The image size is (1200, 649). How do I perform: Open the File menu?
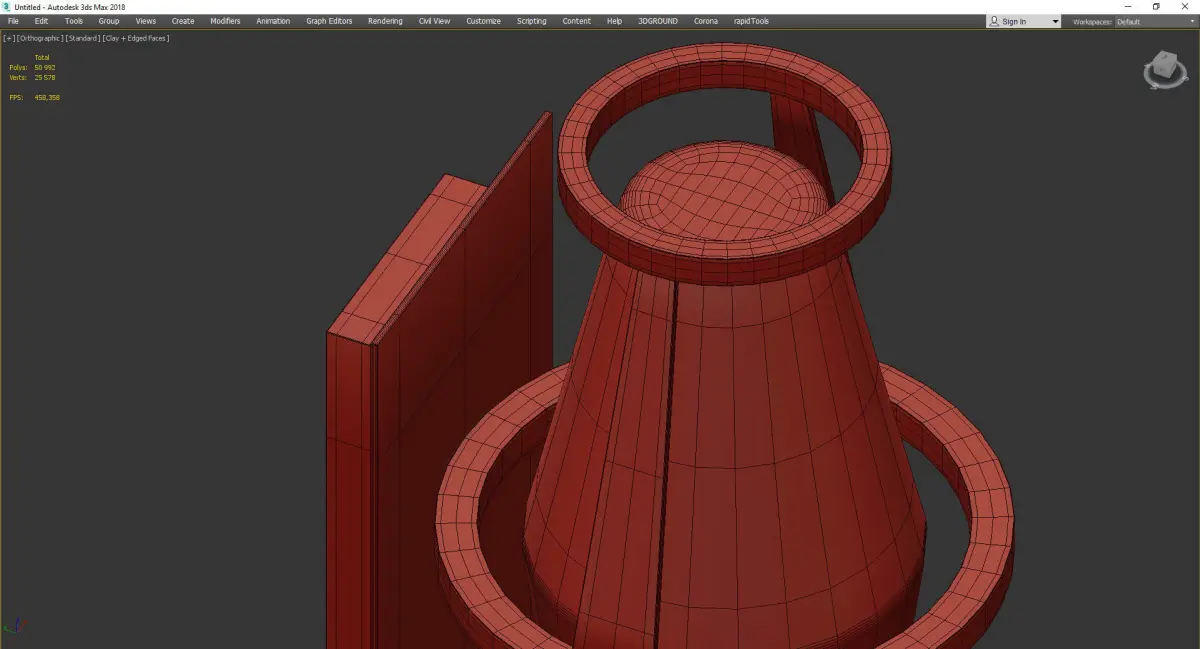13,21
